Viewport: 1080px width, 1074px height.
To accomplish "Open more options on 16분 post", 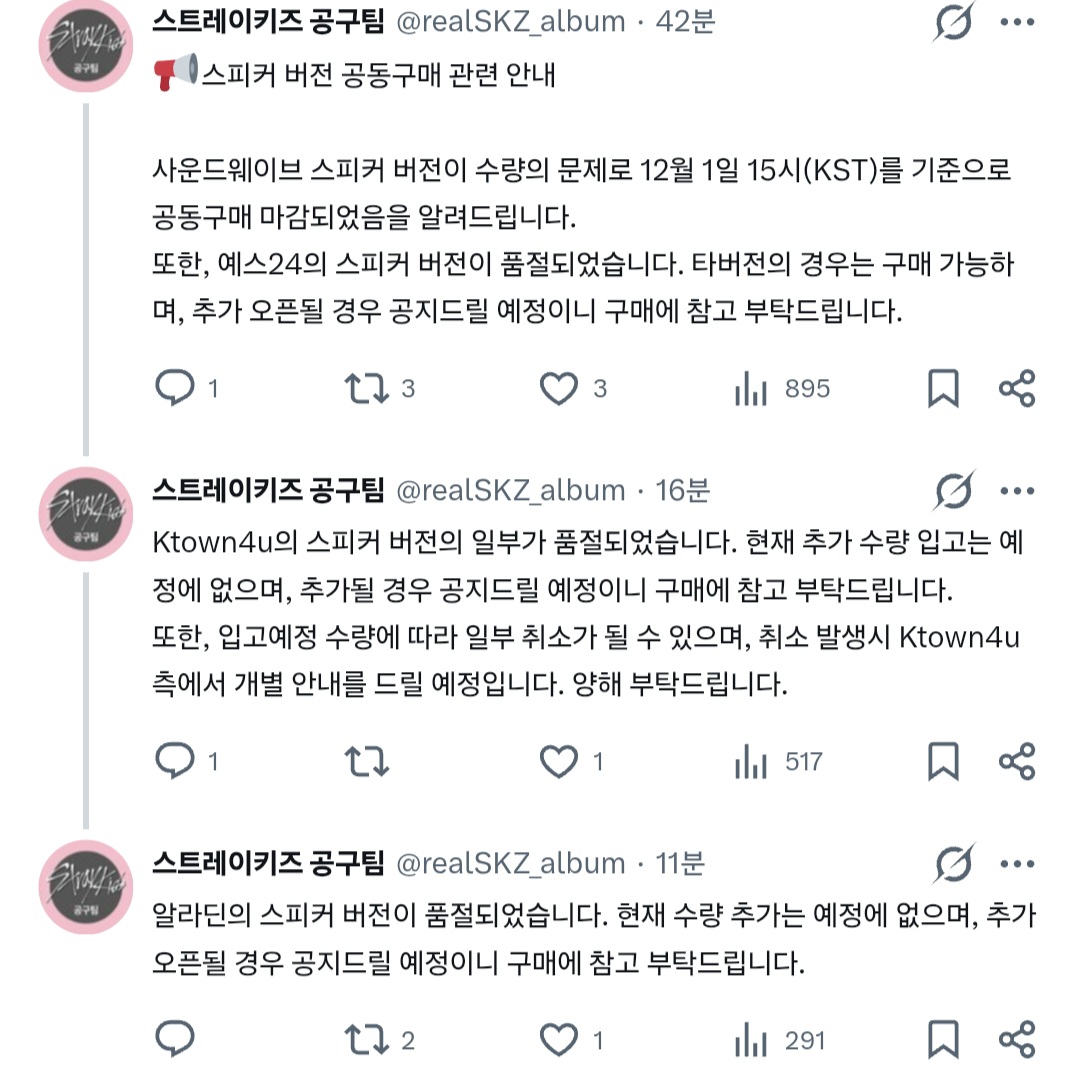I will coord(1017,491).
